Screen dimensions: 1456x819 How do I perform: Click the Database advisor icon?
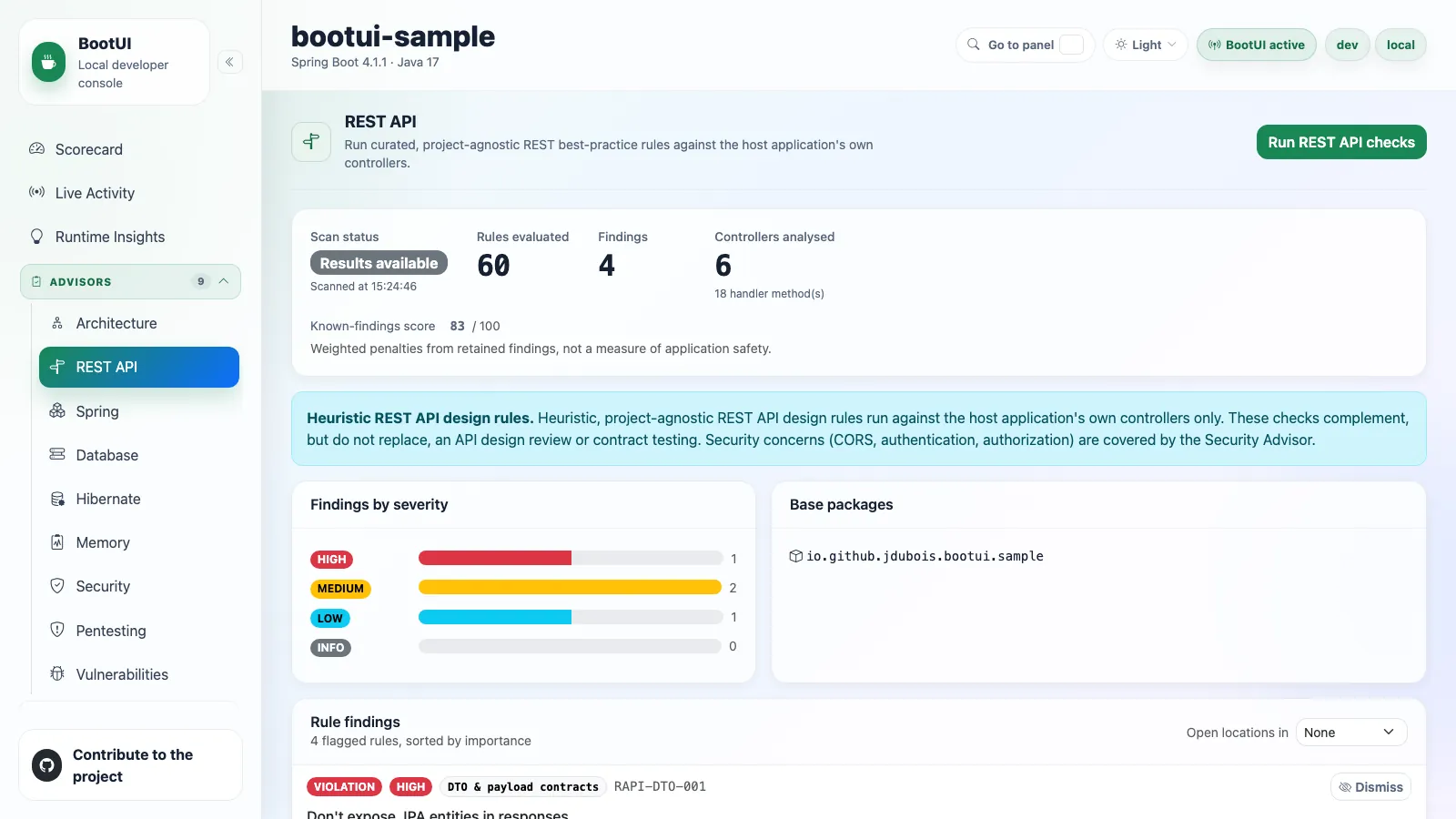tap(57, 454)
